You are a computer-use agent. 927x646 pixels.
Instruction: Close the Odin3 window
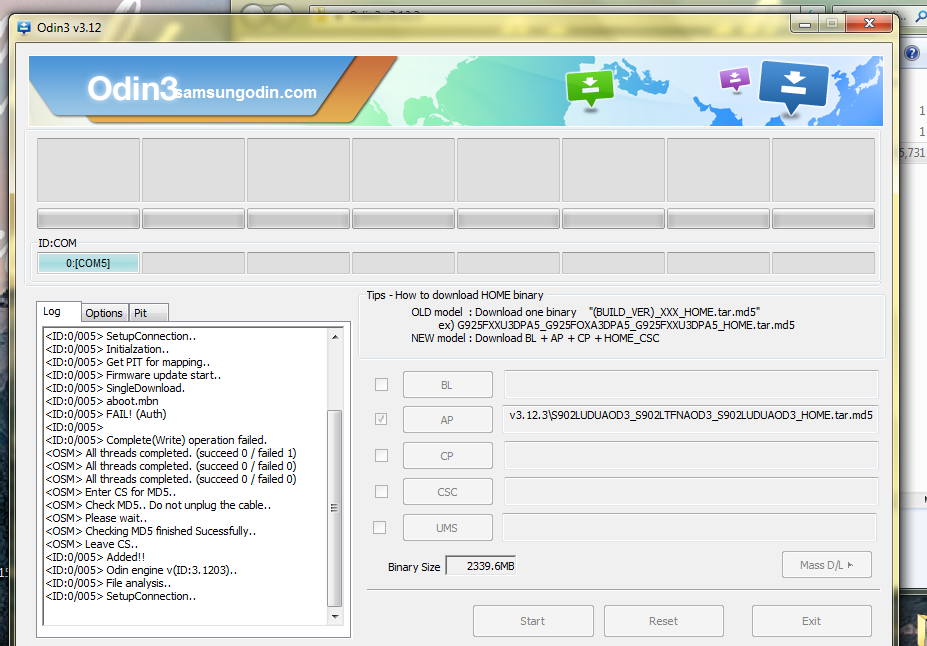point(869,23)
